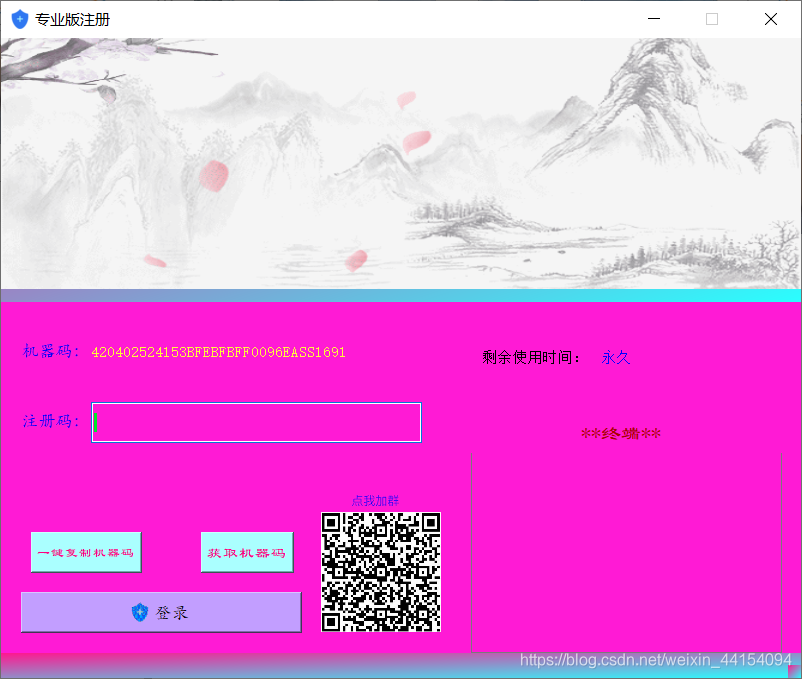Click the 点我加群 link
This screenshot has height=679, width=802.
point(375,501)
